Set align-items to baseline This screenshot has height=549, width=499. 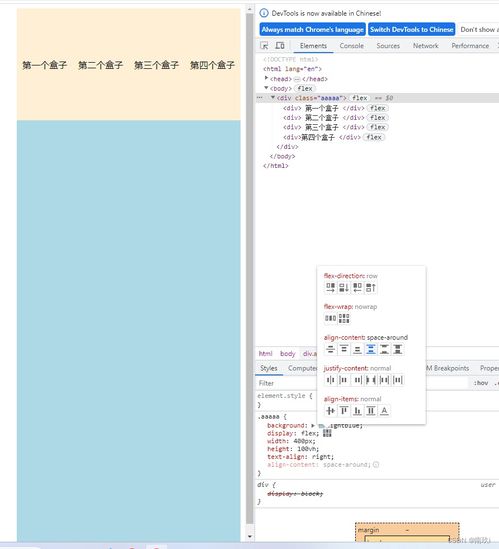384,411
